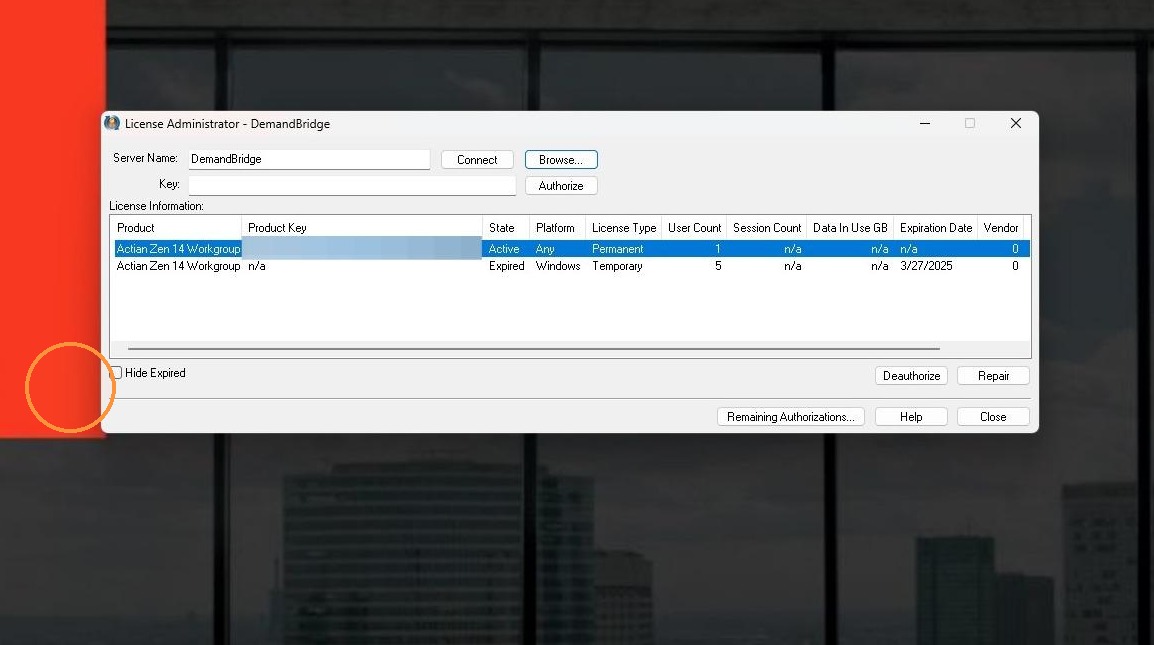This screenshot has width=1154, height=645.
Task: Sort by the Product column header
Action: pos(176,228)
